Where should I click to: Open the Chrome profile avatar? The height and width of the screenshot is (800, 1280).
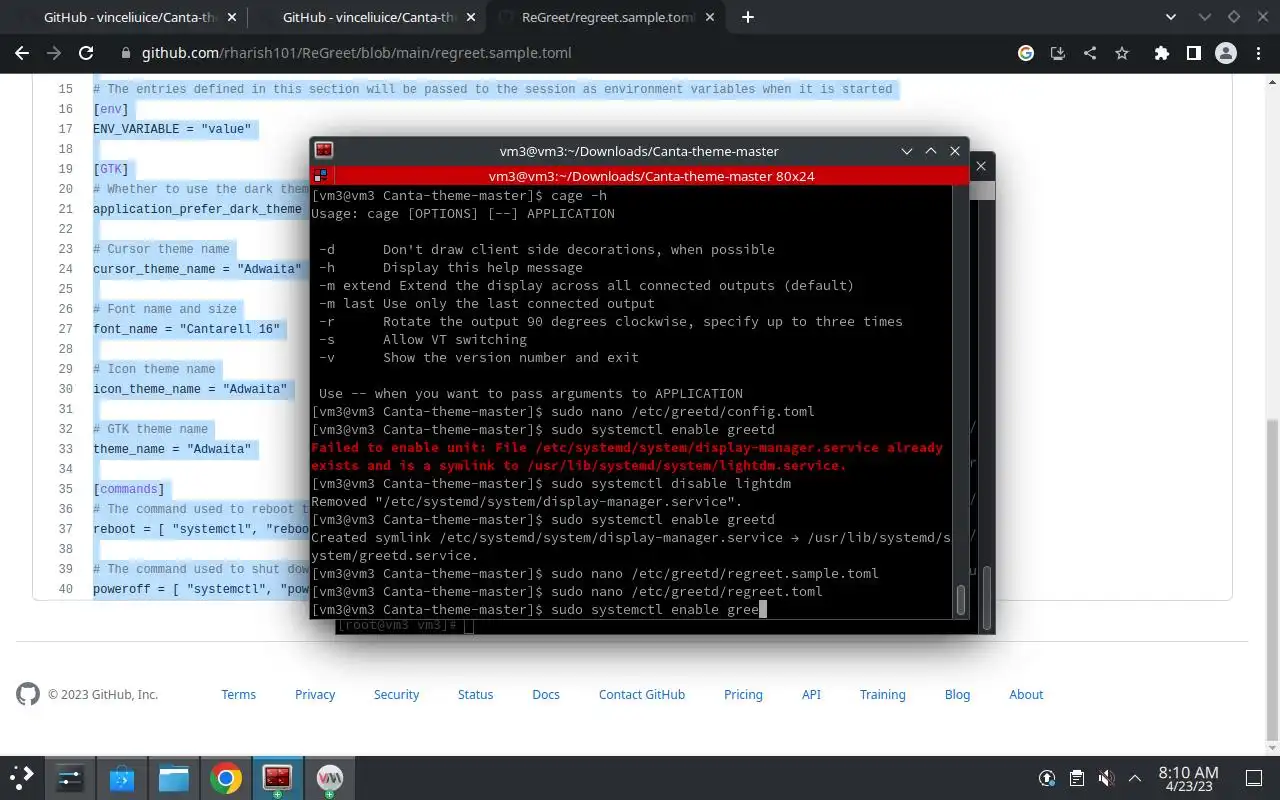(1225, 53)
